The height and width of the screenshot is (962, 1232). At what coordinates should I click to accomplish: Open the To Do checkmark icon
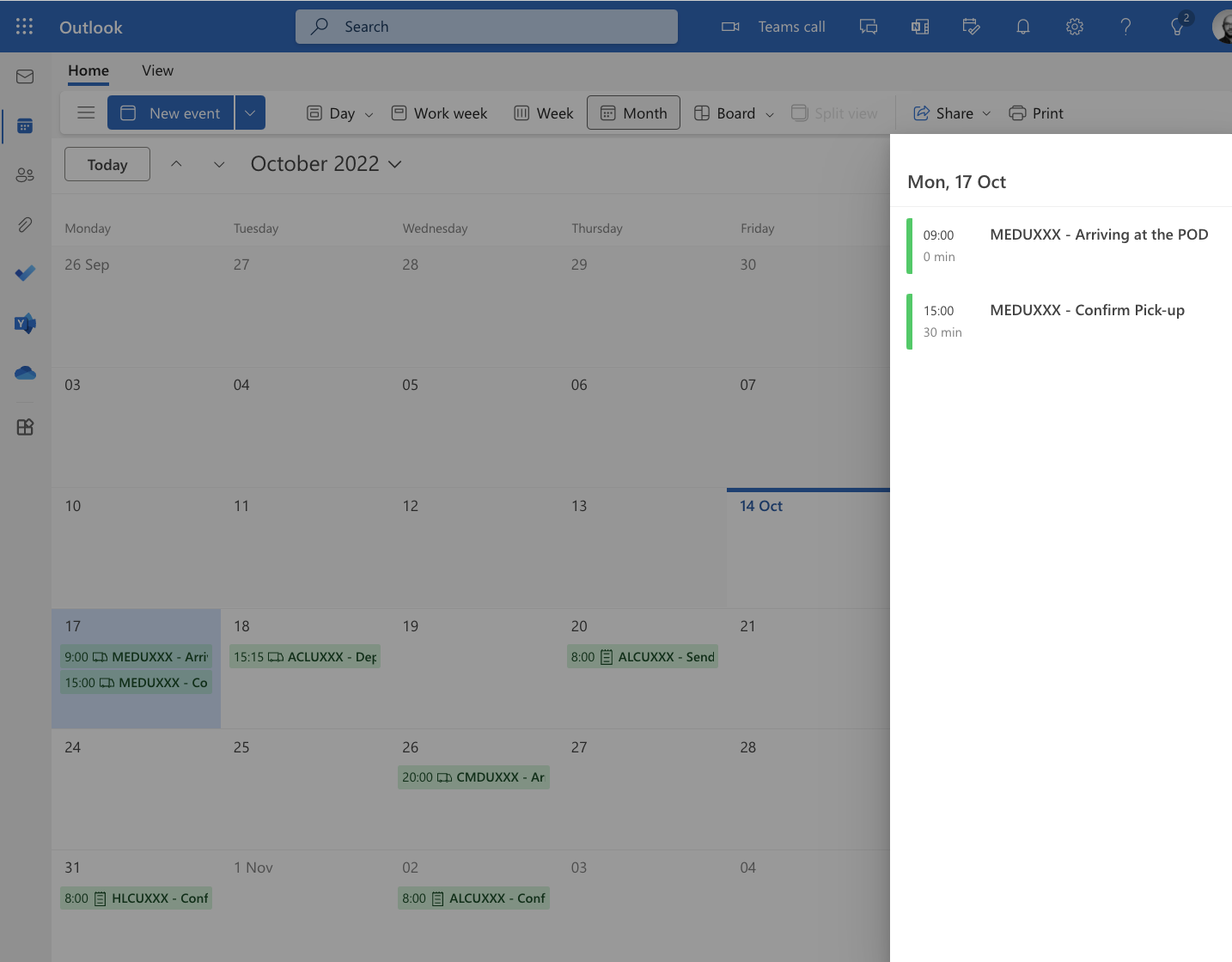pos(25,273)
